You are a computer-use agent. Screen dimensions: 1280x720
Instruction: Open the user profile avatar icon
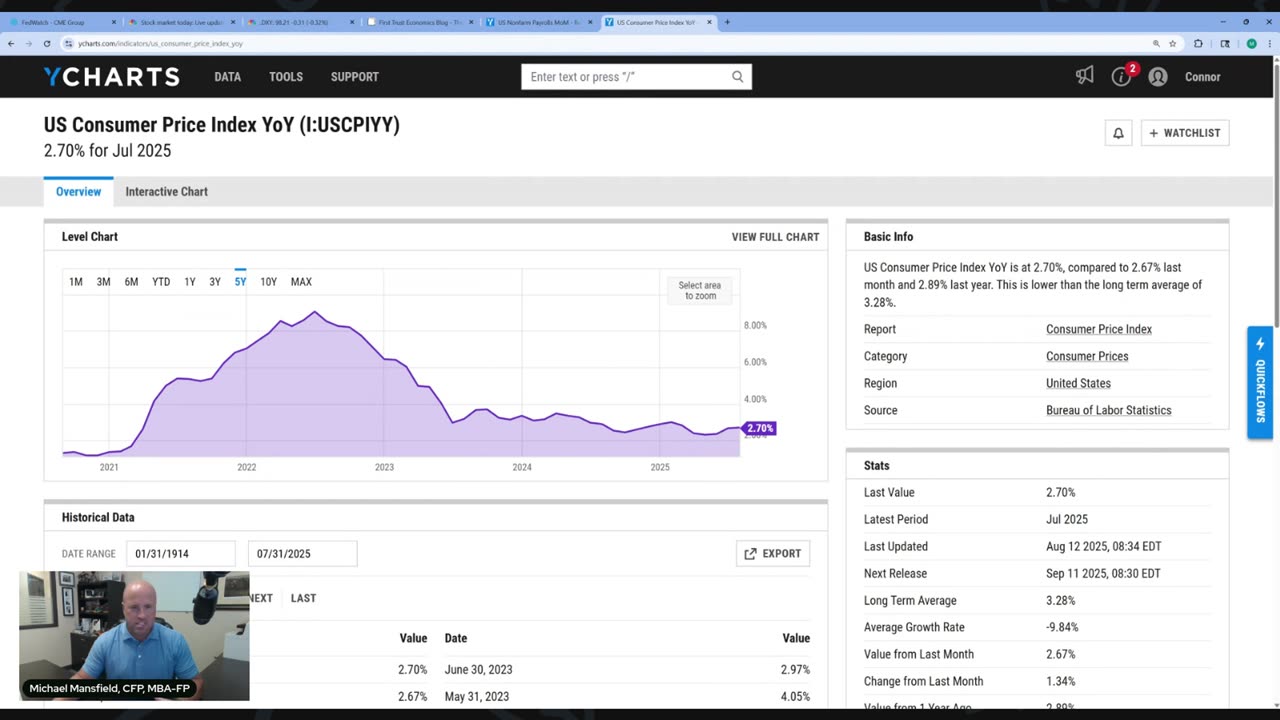(1158, 77)
